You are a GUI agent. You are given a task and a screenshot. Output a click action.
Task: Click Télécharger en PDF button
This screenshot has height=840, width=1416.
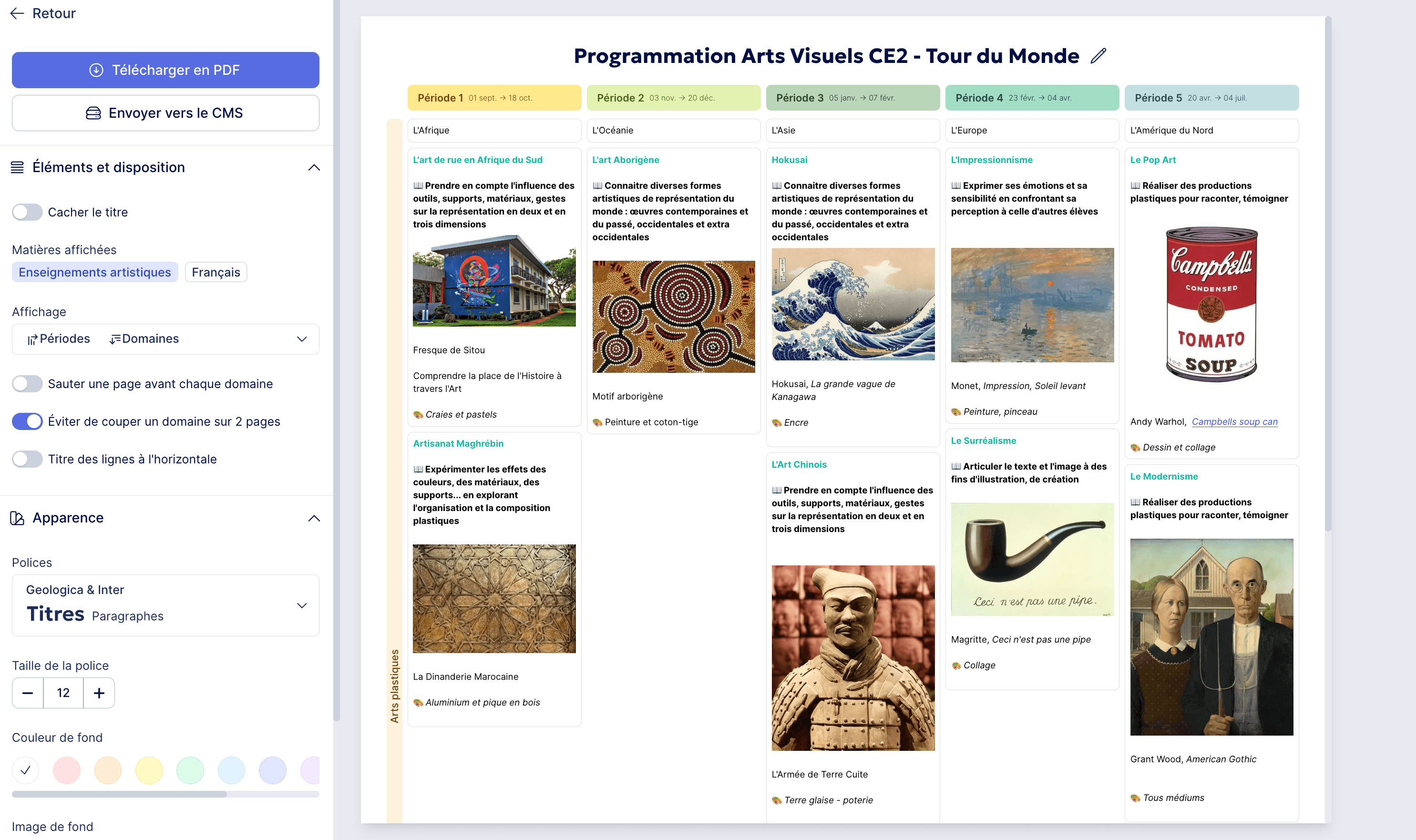(165, 70)
